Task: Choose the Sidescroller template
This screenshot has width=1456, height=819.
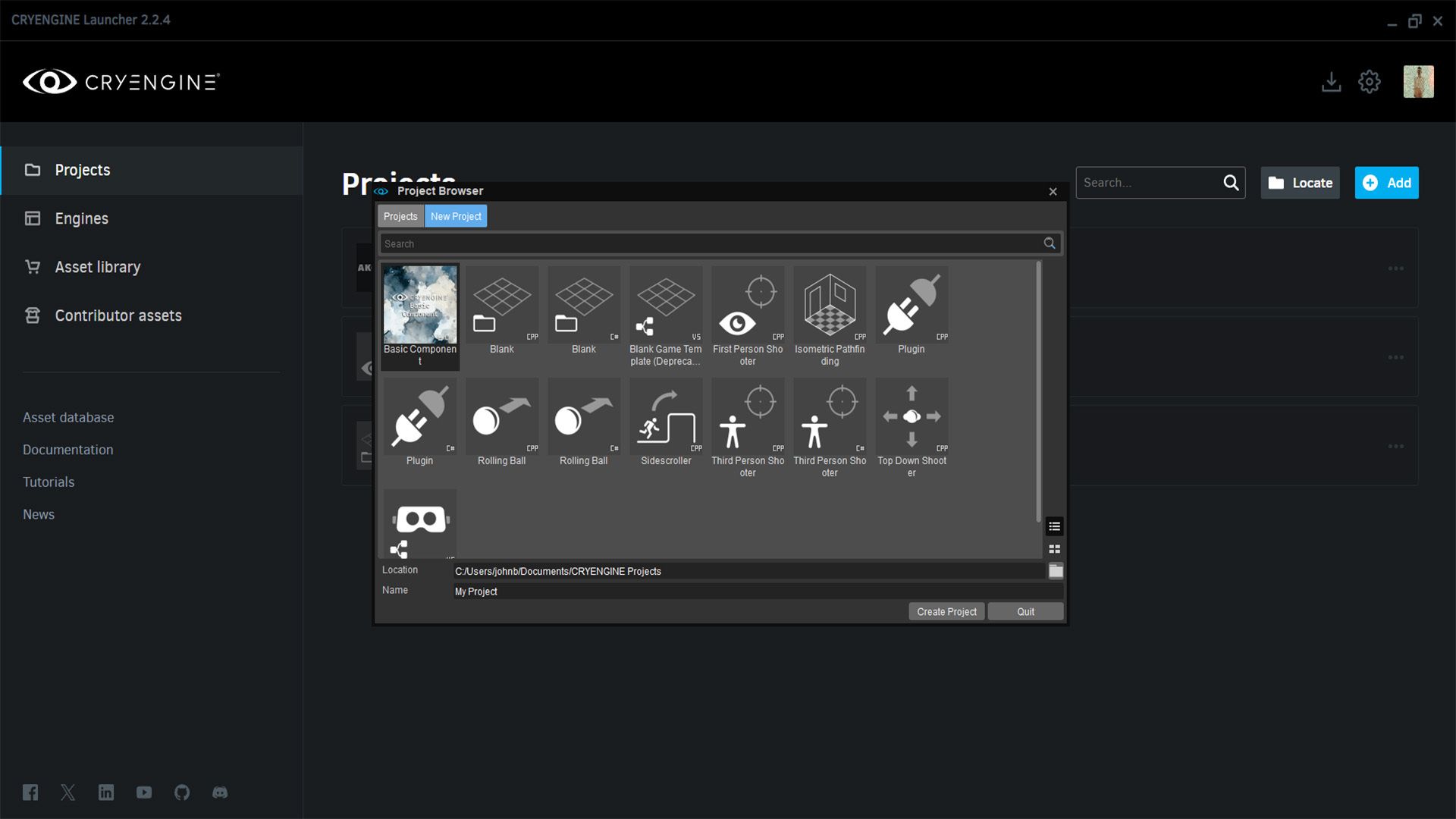Action: 666,422
